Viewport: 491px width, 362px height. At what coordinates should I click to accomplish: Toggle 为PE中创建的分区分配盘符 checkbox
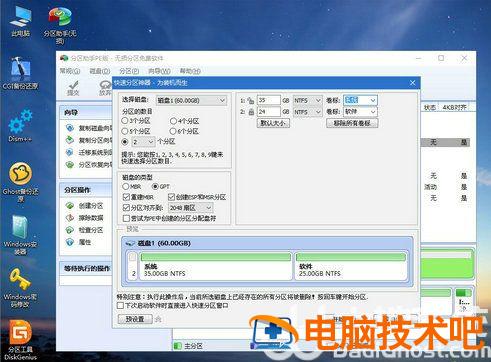tap(126, 218)
